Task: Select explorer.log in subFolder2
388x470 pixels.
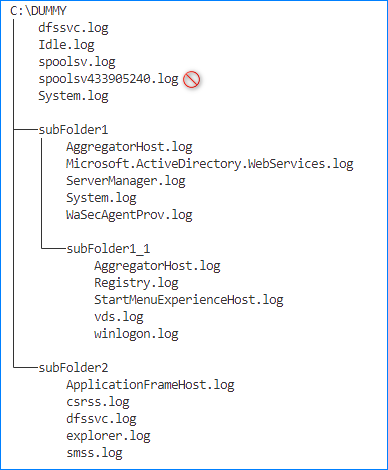Action: point(108,436)
